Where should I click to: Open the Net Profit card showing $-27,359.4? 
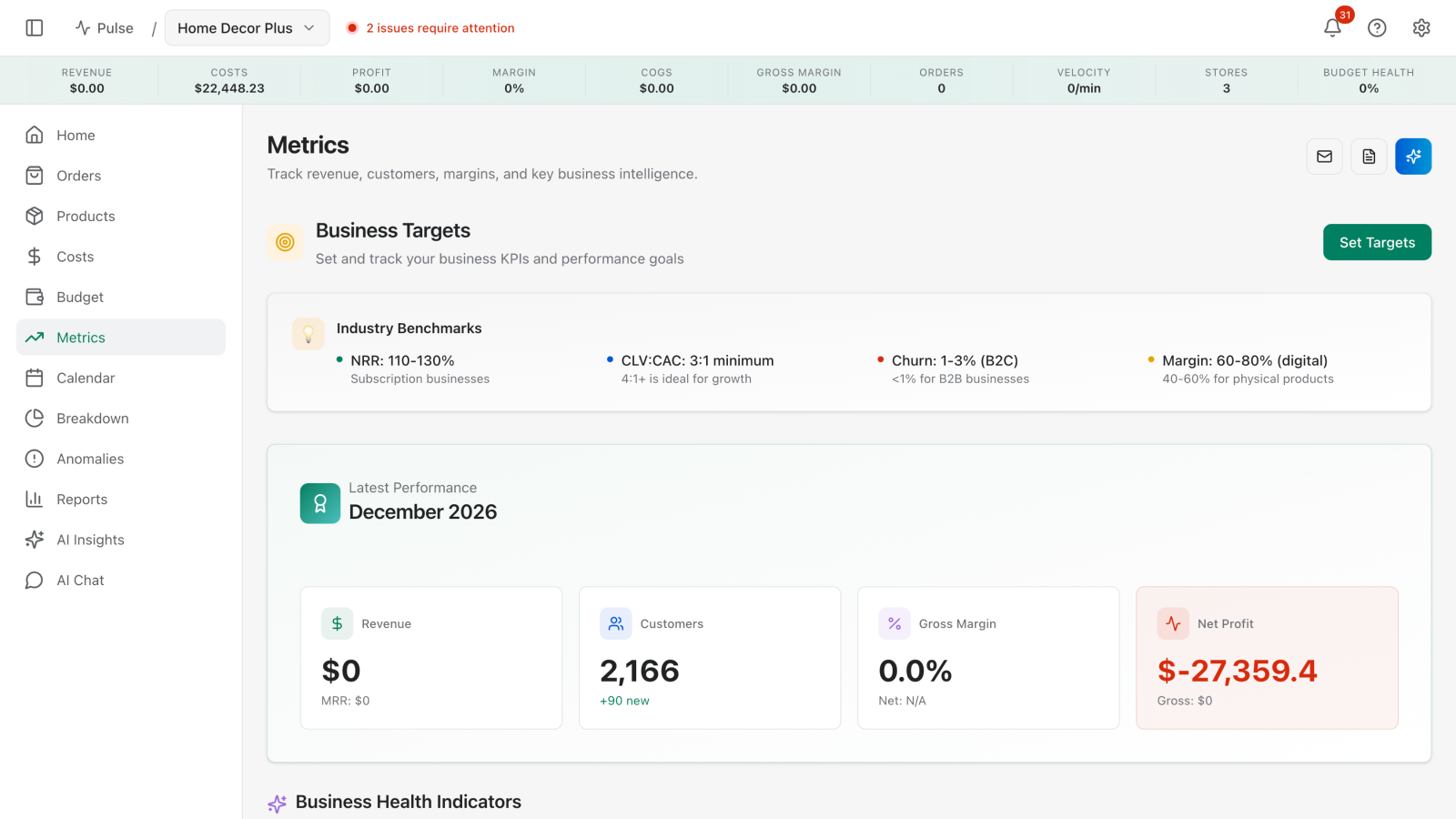click(1267, 658)
